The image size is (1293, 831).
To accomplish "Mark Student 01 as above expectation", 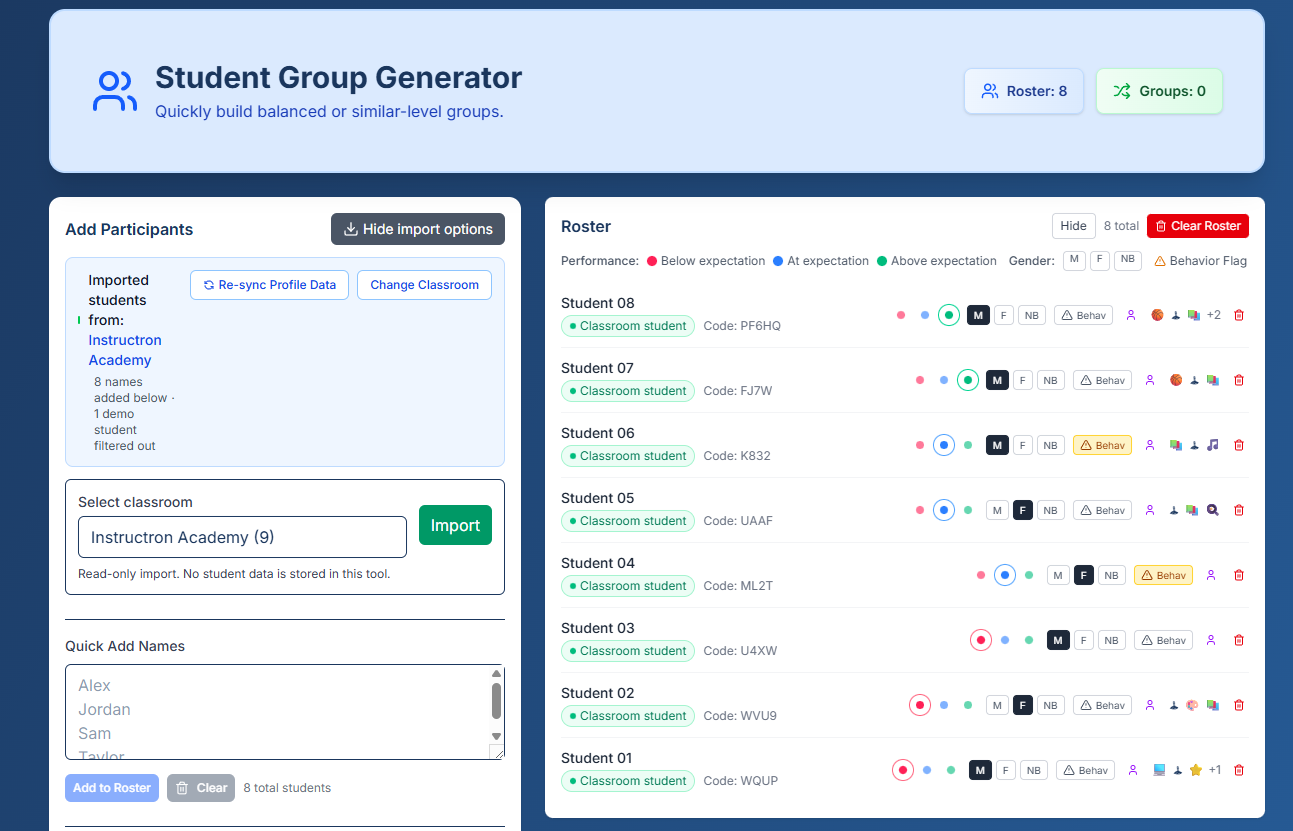I will 951,770.
